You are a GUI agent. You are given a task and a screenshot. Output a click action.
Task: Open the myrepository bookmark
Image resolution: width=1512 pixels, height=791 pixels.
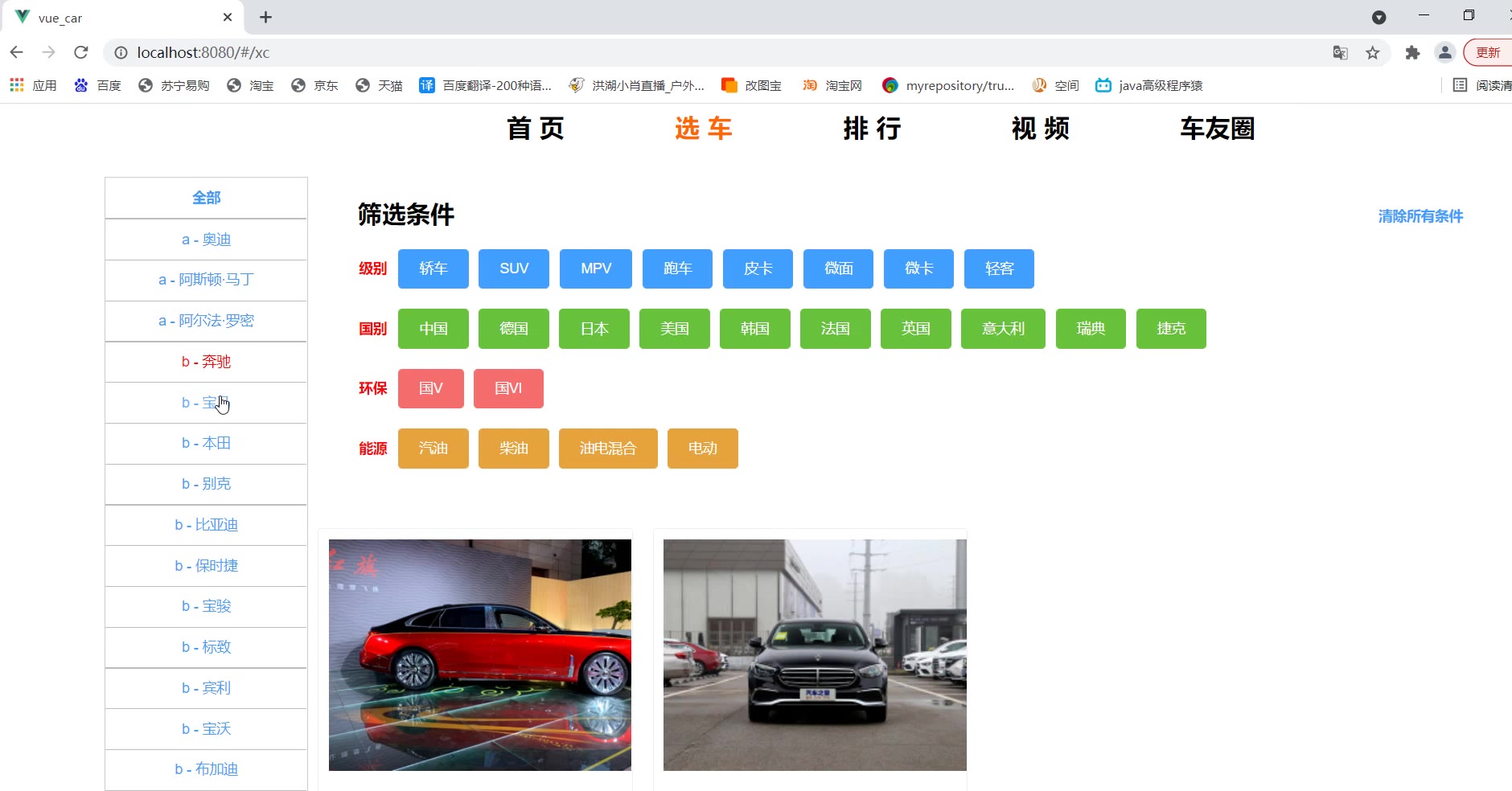tap(948, 85)
